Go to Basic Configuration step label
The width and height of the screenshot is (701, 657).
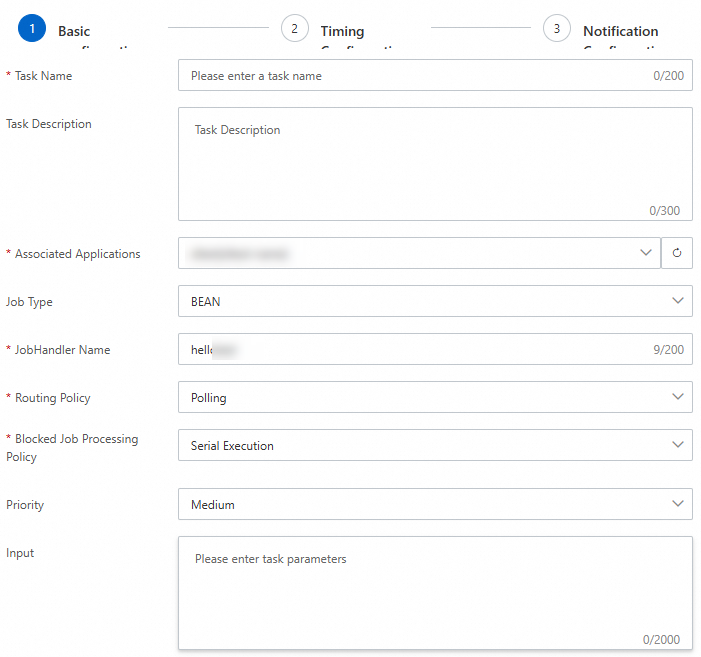pyautogui.click(x=74, y=32)
